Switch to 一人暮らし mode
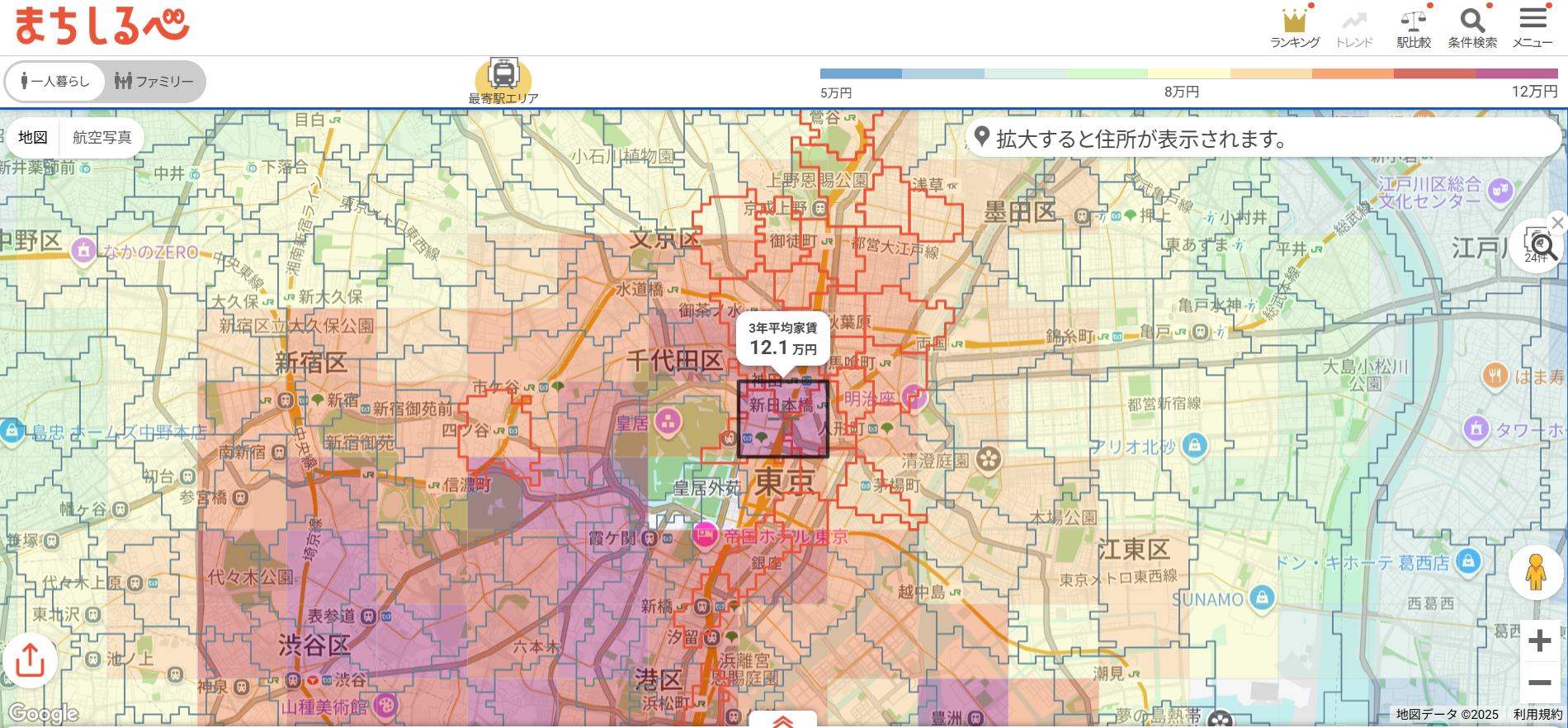Screen dimensions: 1568x728 [55, 81]
